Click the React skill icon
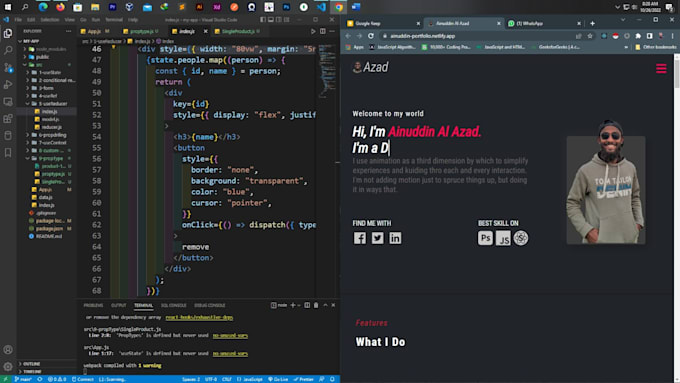The height and width of the screenshot is (383, 680). [x=521, y=238]
